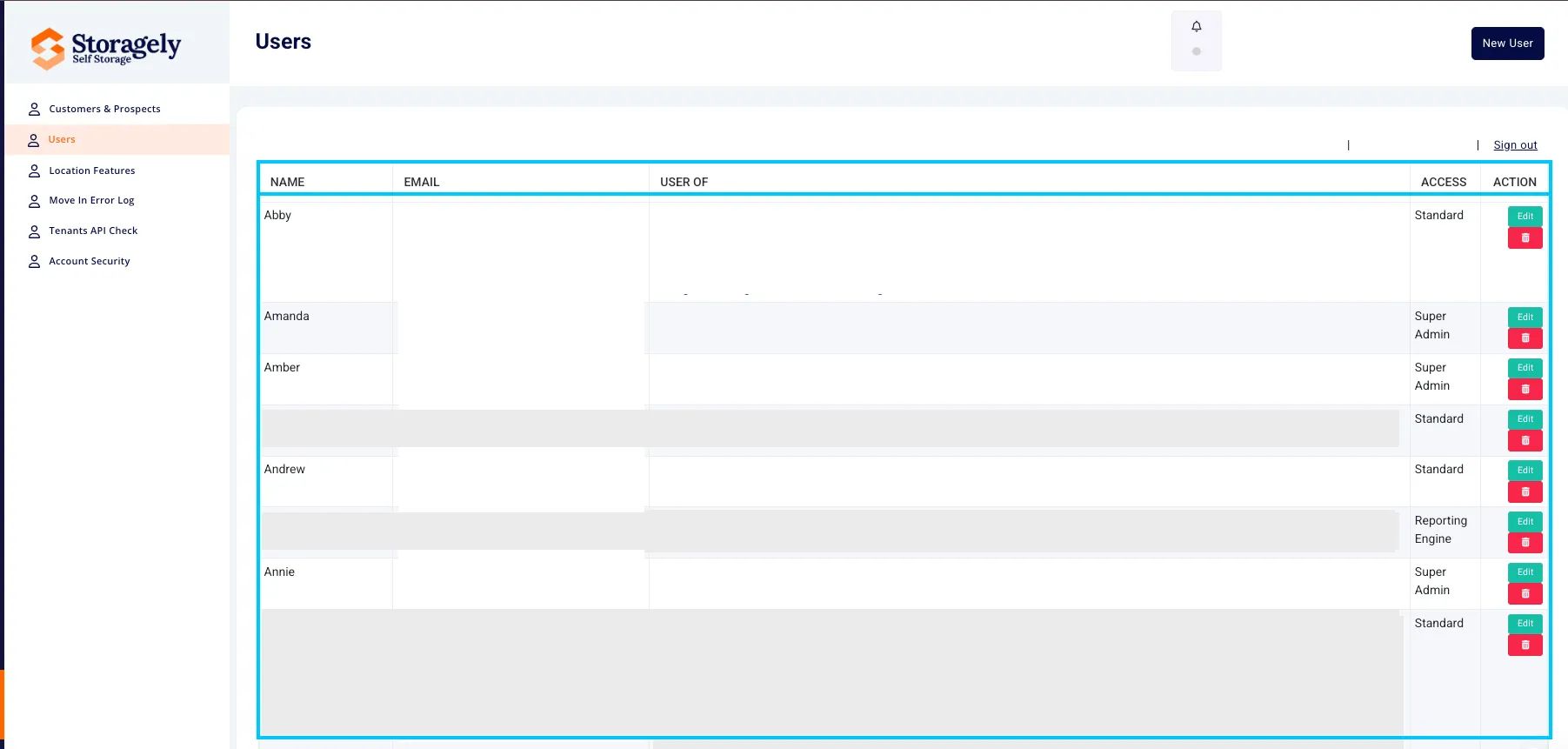Create a New User
Screen dimensions: 1568x749
tap(1507, 43)
